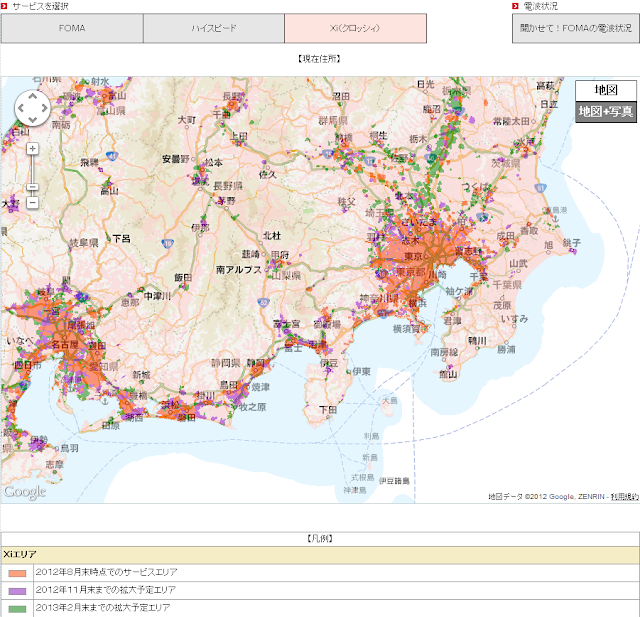Click the 横須賀 city label

tap(406, 329)
